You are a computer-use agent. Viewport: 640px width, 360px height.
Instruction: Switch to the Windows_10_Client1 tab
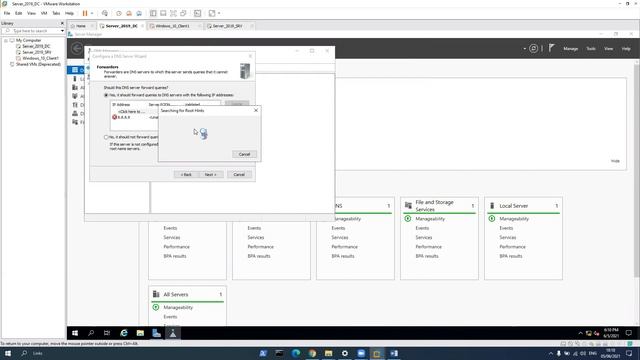click(172, 26)
